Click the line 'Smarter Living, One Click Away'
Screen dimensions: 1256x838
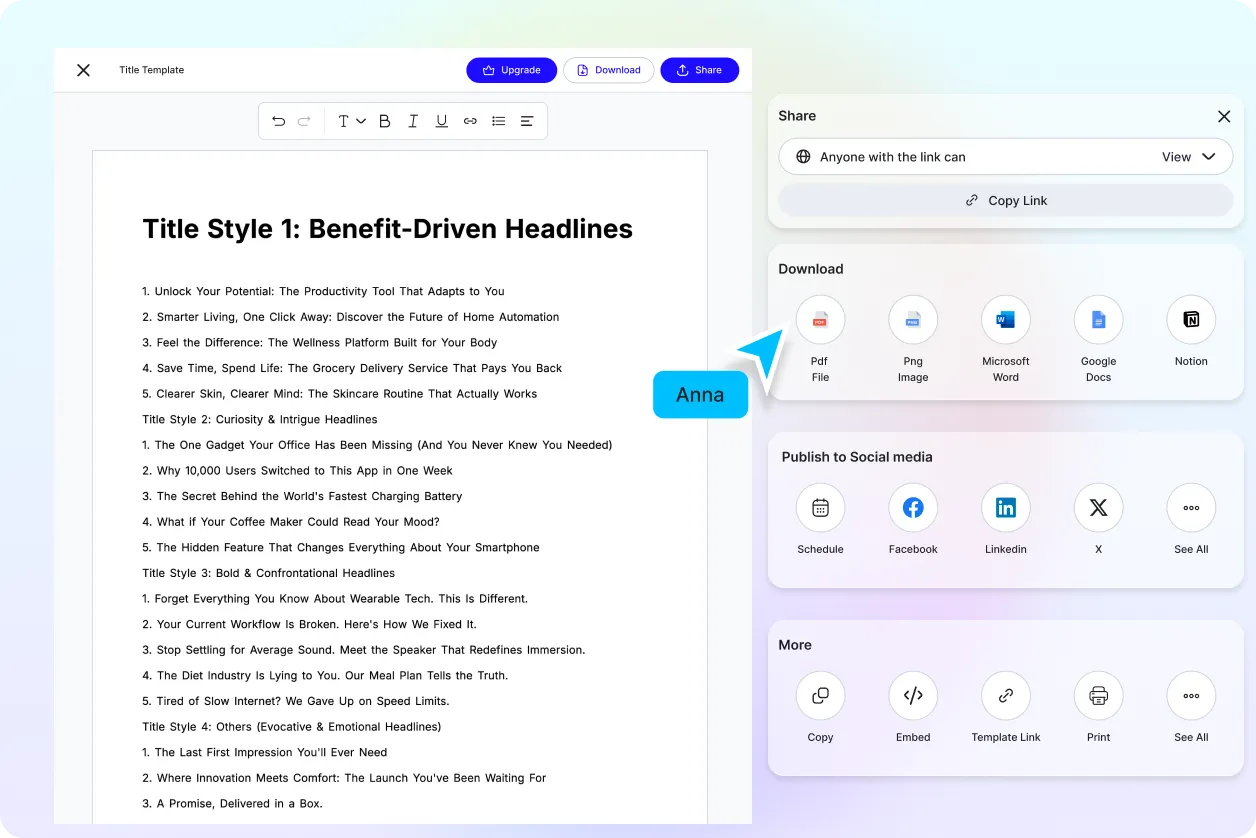pos(351,317)
